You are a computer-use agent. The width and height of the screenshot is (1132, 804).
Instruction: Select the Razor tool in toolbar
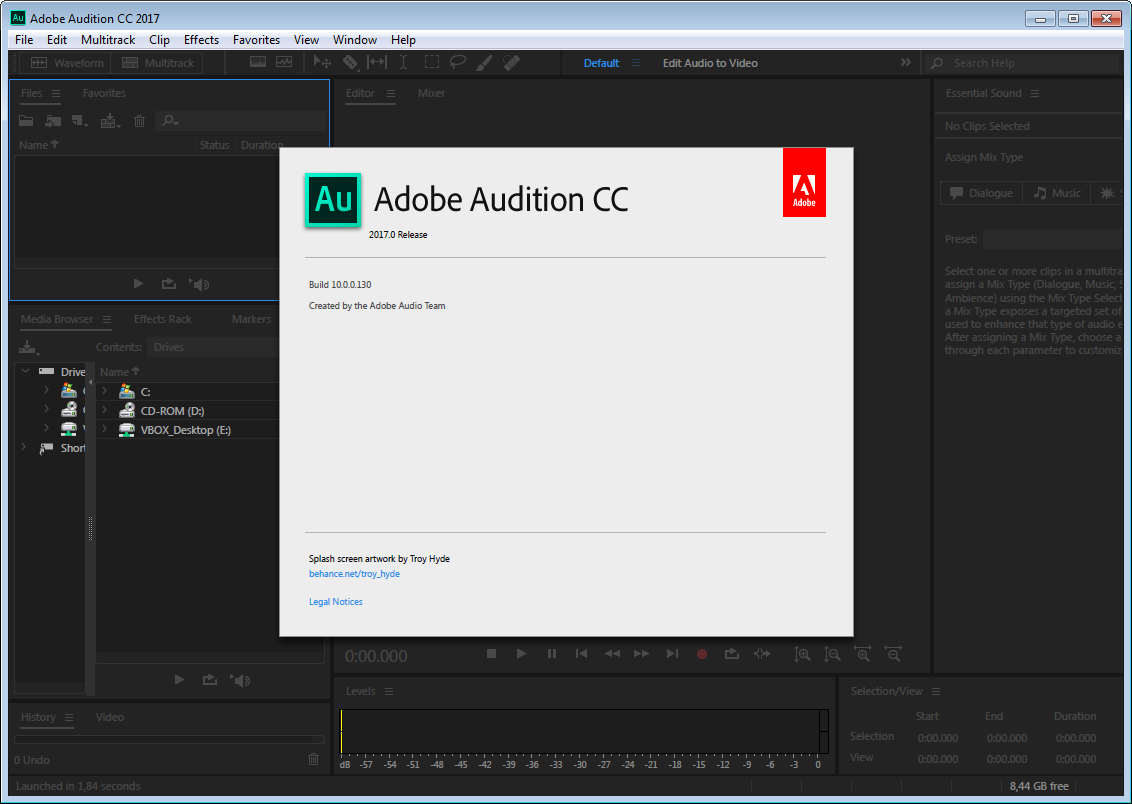click(x=350, y=63)
